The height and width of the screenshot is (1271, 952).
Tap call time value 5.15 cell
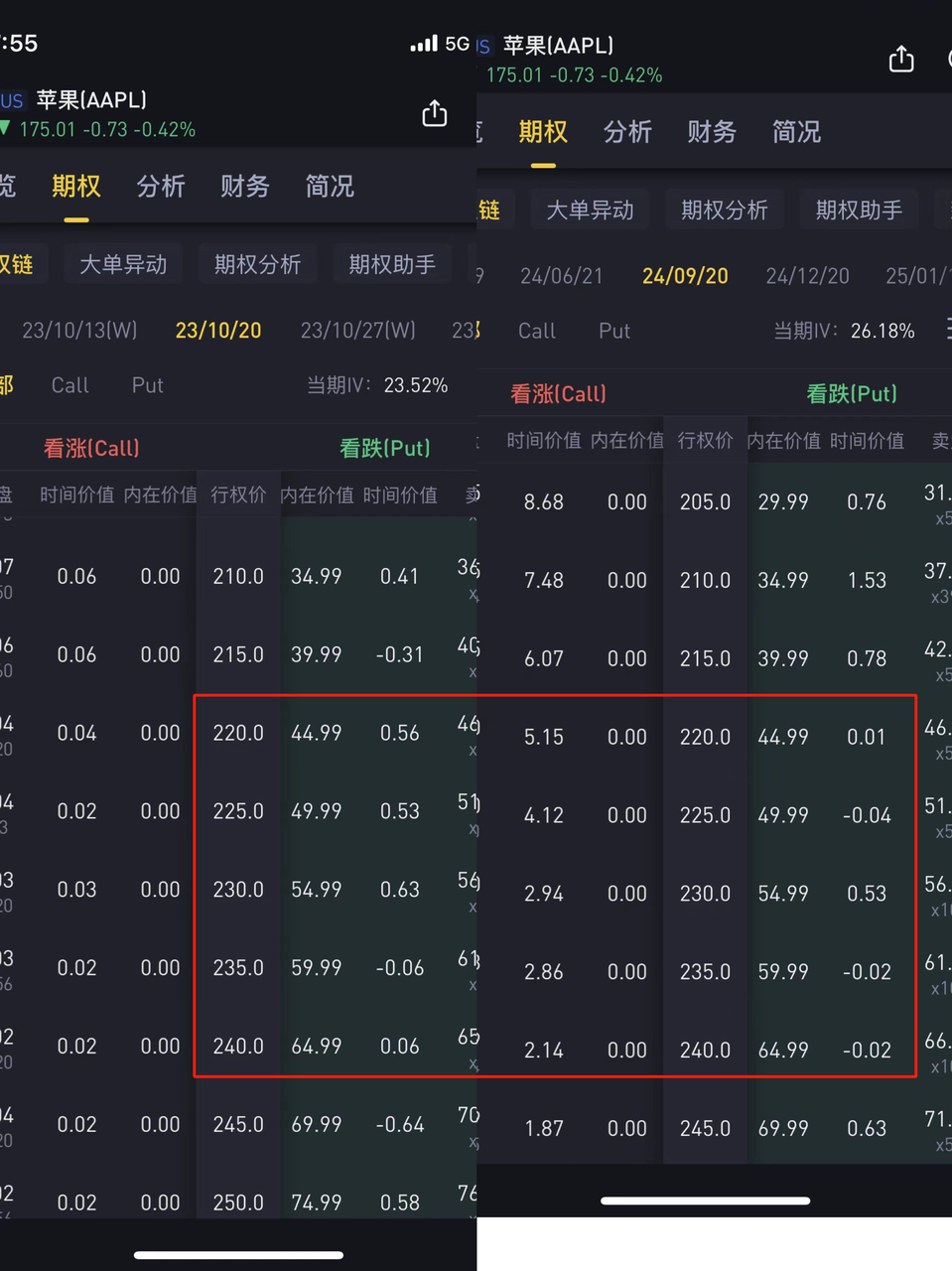pyautogui.click(x=544, y=737)
